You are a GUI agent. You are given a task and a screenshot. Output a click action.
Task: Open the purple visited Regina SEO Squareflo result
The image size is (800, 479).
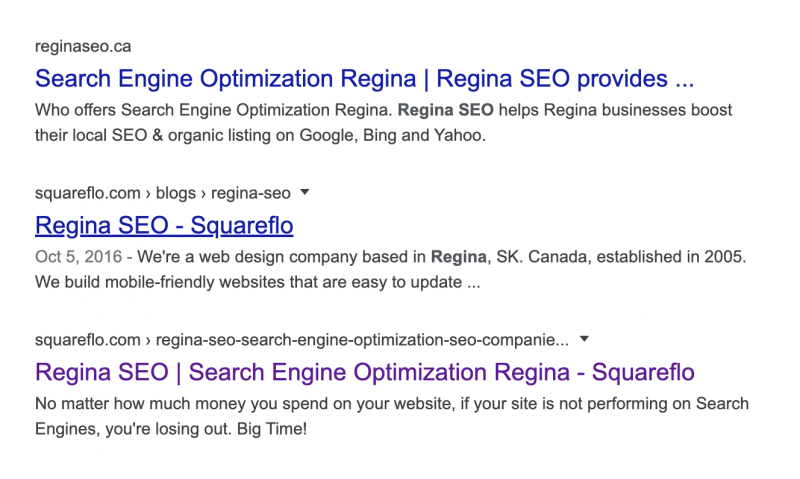pyautogui.click(x=365, y=372)
